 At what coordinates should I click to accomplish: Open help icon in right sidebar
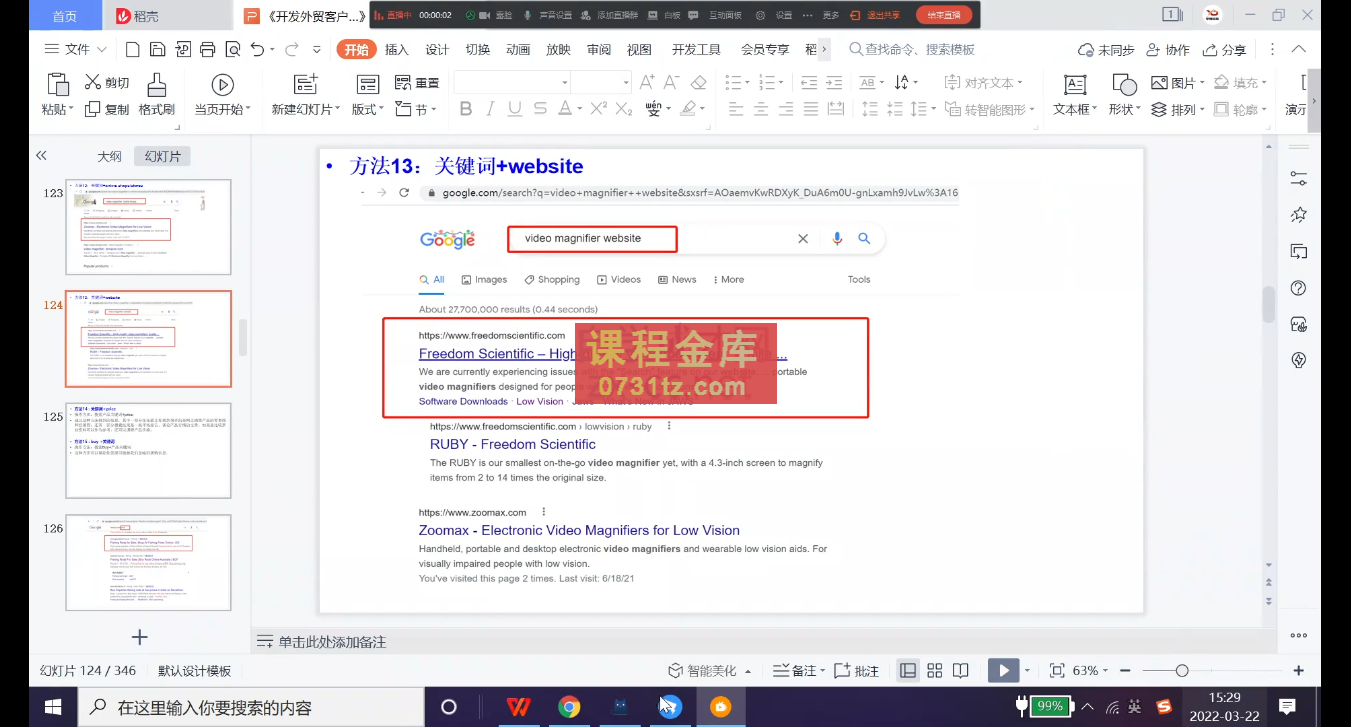point(1299,288)
